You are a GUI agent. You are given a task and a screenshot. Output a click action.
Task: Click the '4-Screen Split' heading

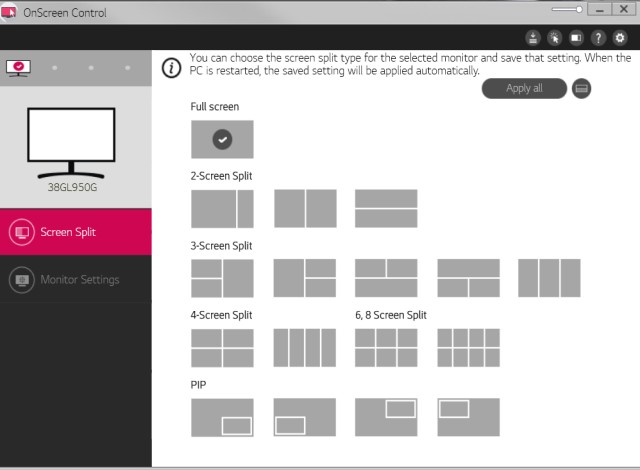221,315
